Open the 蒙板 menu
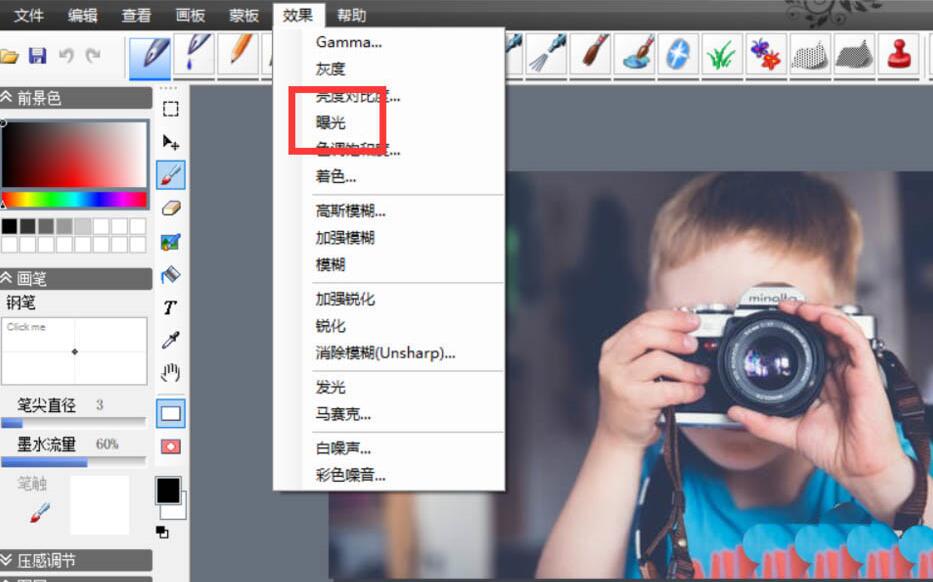 [x=244, y=15]
